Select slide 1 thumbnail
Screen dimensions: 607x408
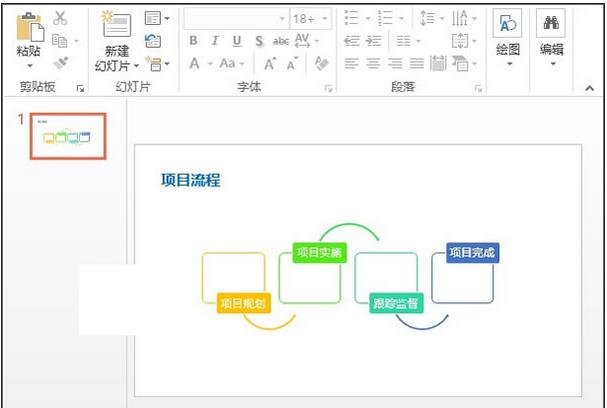68,136
